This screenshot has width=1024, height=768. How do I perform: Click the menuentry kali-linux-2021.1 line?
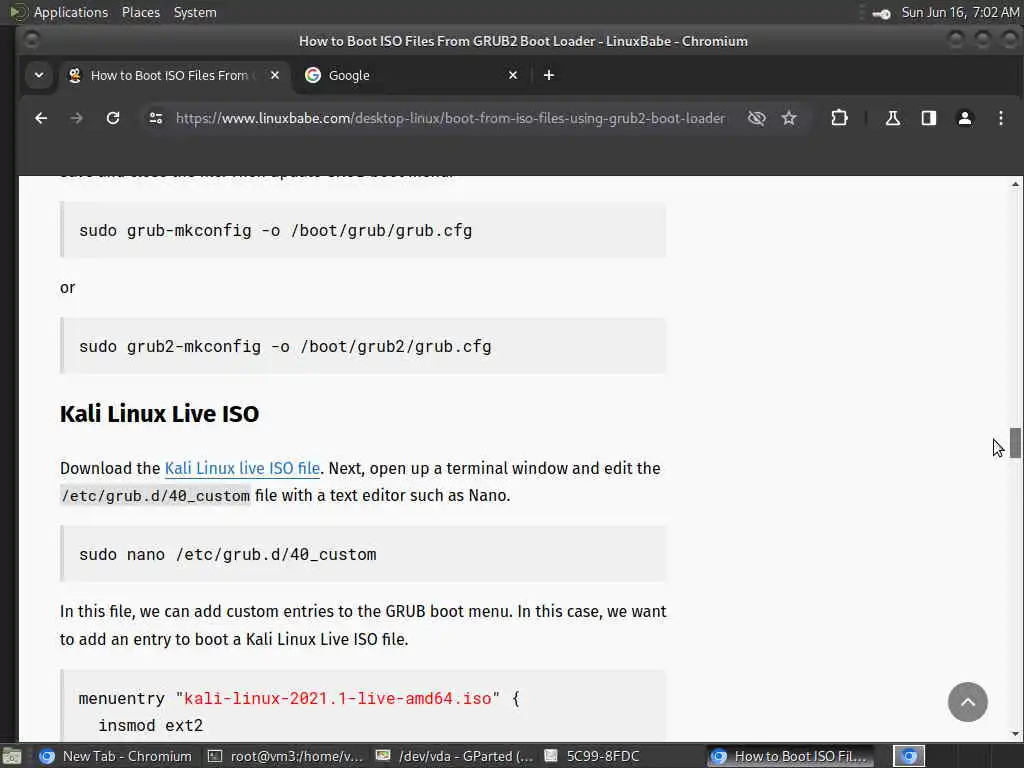pyautogui.click(x=298, y=698)
